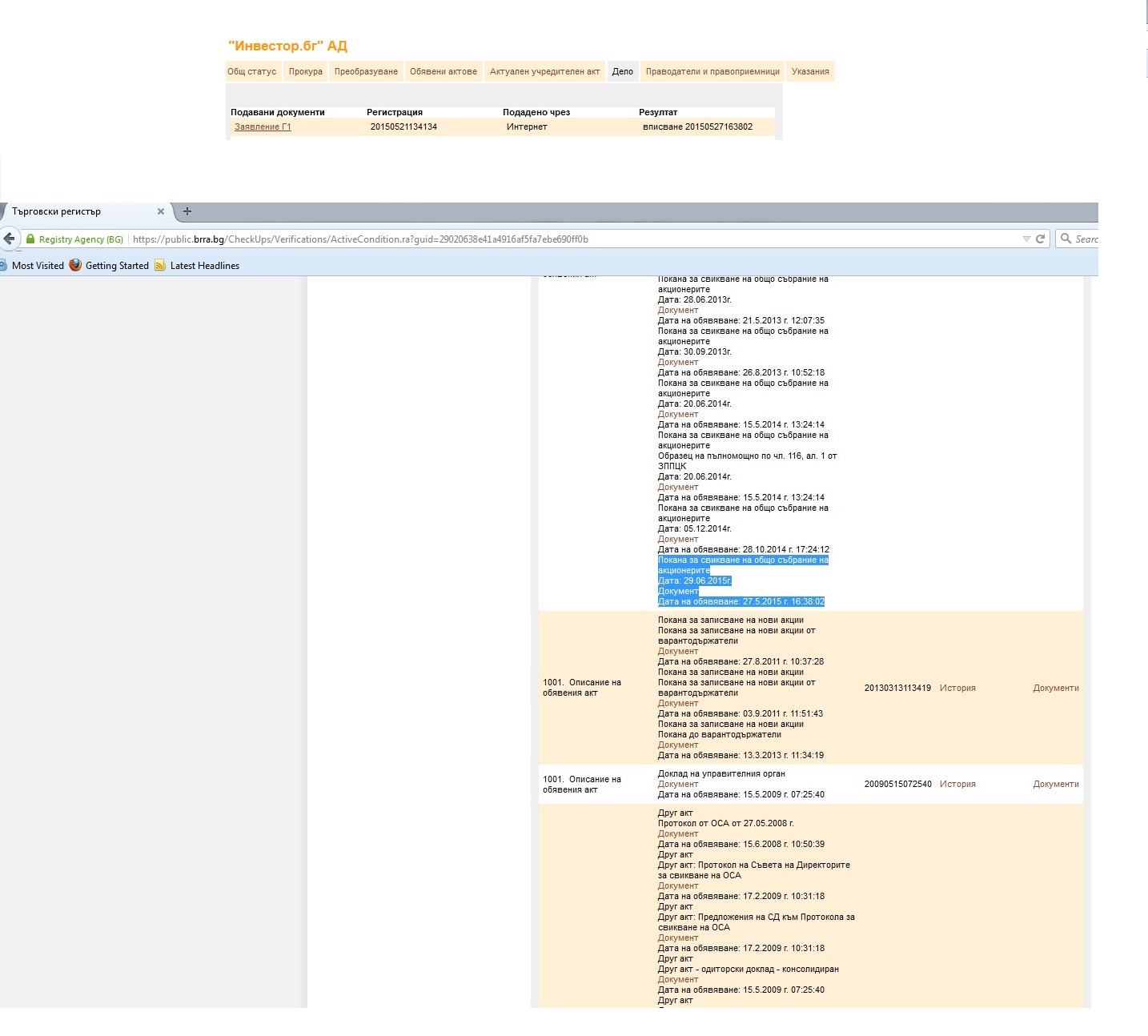Open Документ link above date 26.8.2013 10:52:18
Screen dimensions: 1148x1036
678,362
